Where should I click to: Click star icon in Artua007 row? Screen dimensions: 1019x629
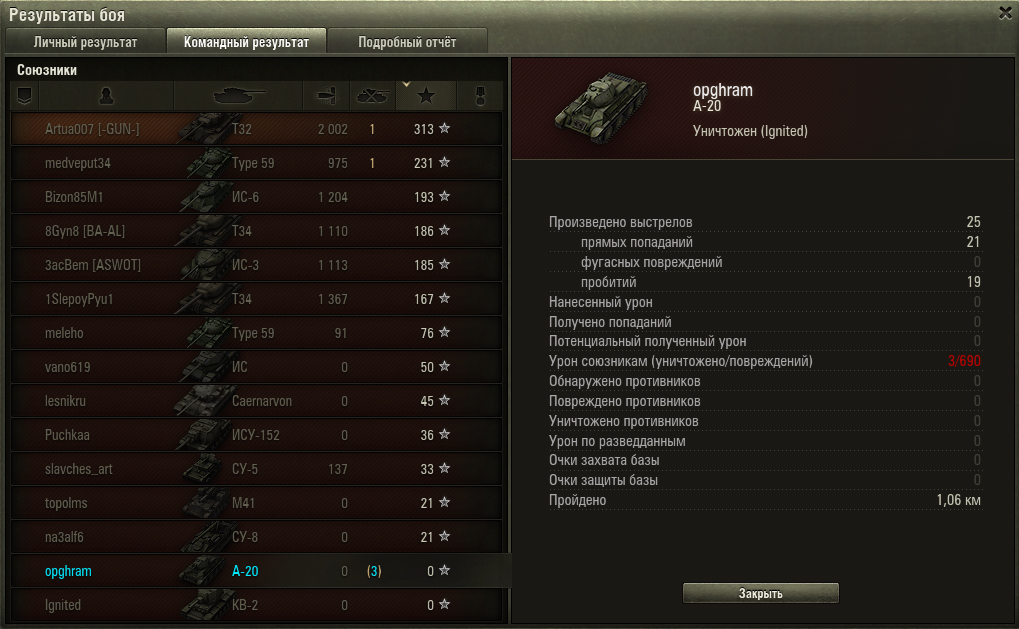(x=445, y=129)
